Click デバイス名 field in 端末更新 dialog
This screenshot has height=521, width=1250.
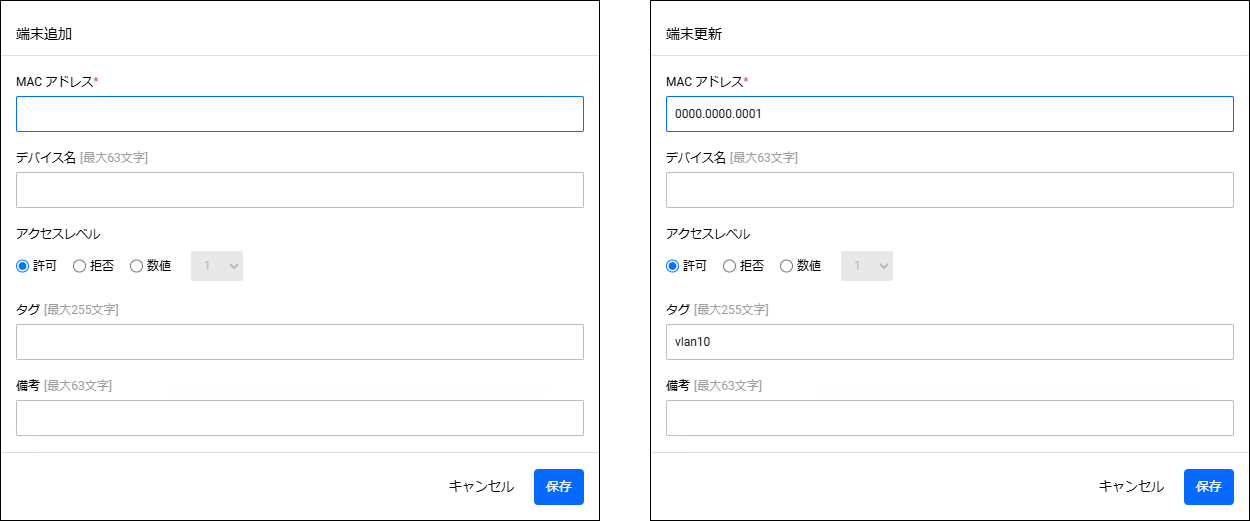[x=950, y=190]
